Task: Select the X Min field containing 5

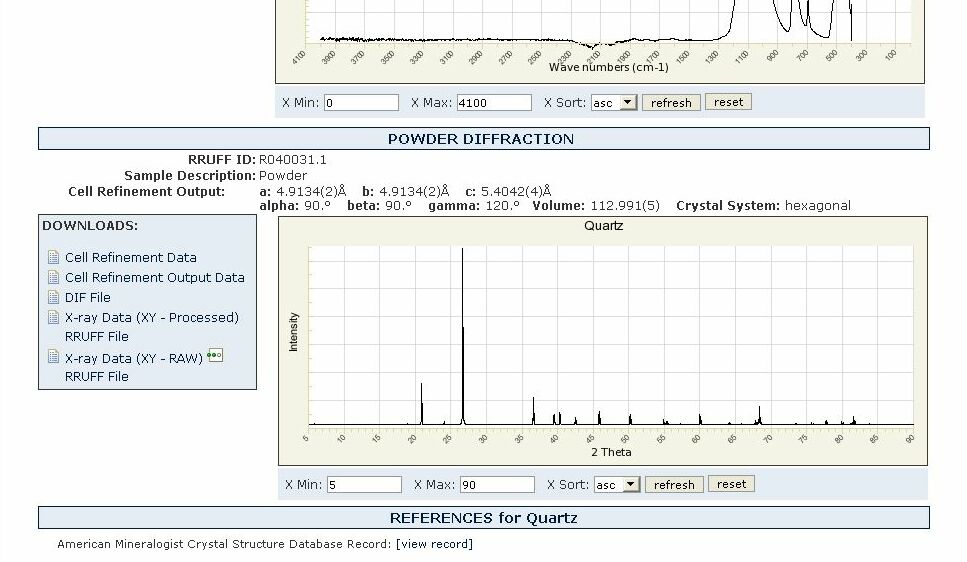Action: (x=364, y=484)
